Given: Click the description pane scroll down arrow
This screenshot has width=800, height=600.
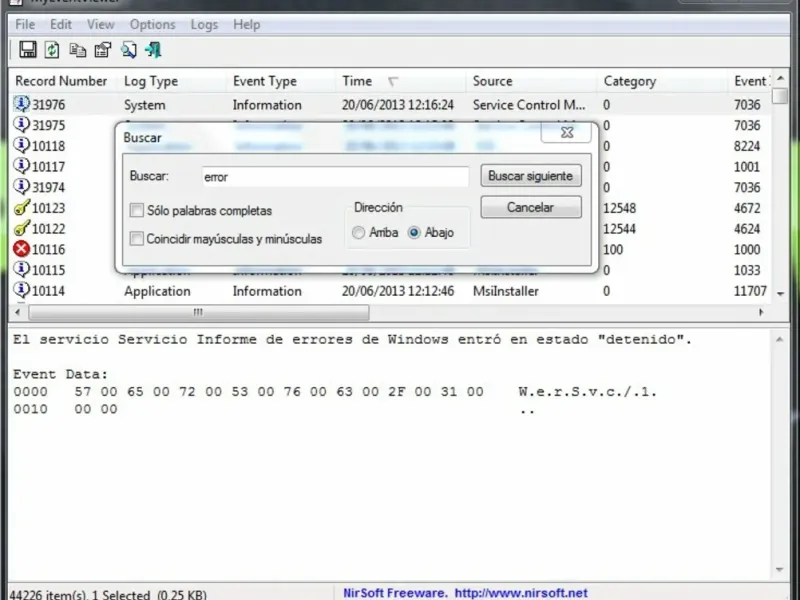Looking at the screenshot, I should 780,569.
